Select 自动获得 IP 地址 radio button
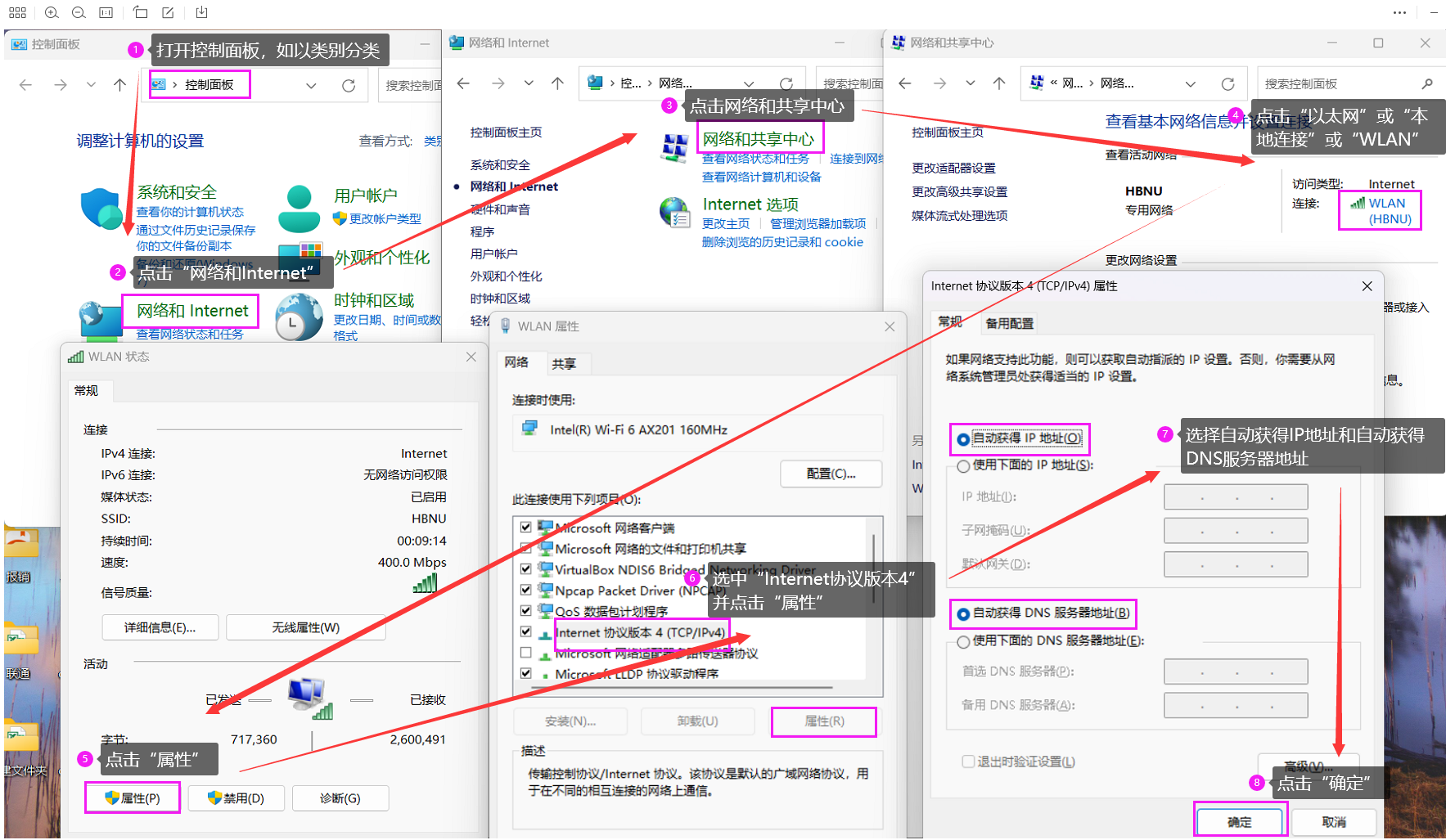 click(963, 439)
